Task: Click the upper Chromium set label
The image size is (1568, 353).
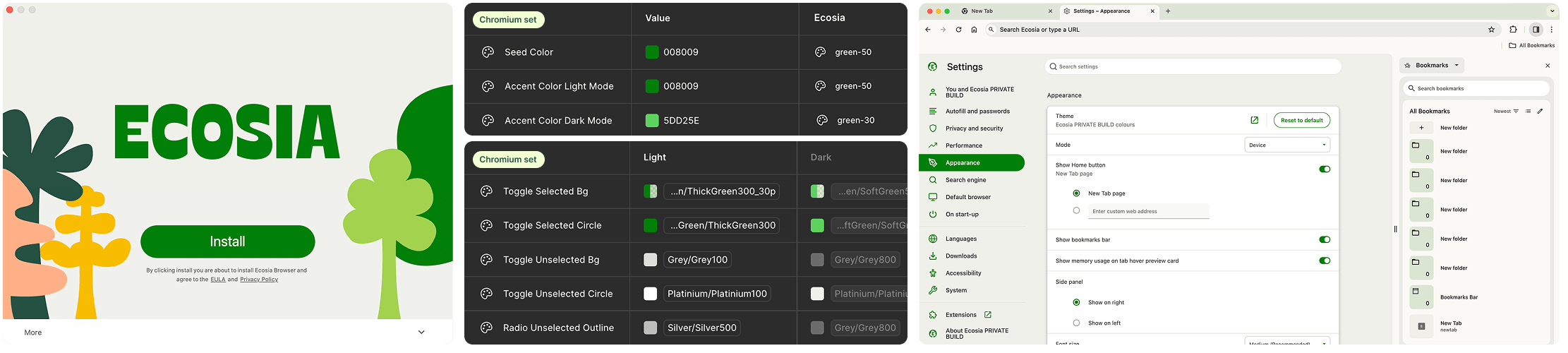Action: (508, 20)
